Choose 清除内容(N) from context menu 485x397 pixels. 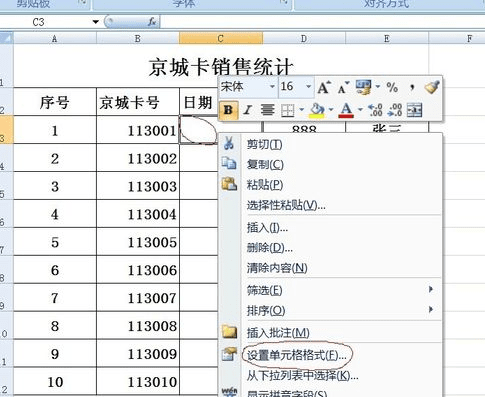coord(331,268)
